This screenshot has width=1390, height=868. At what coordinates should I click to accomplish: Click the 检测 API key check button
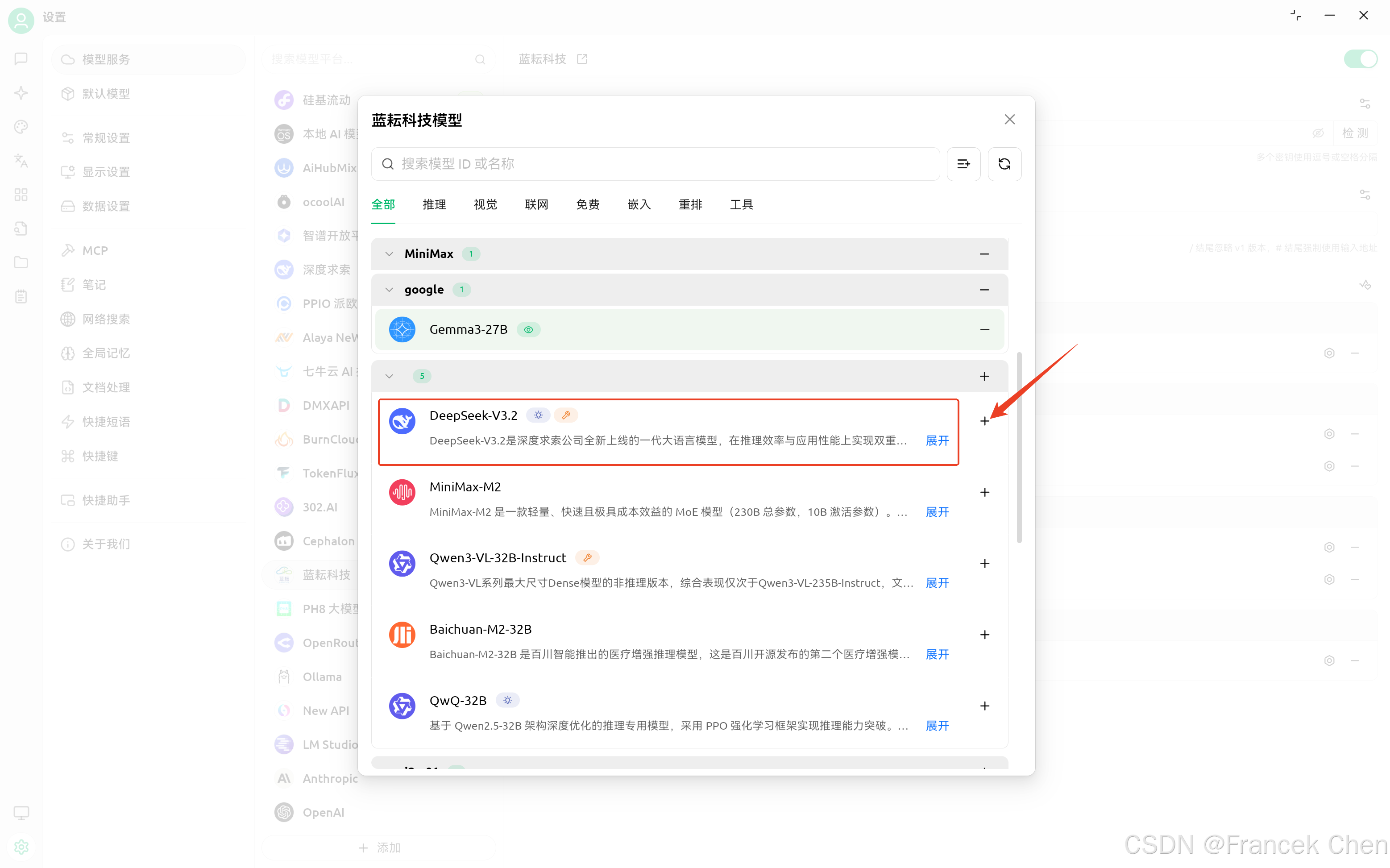[1355, 133]
